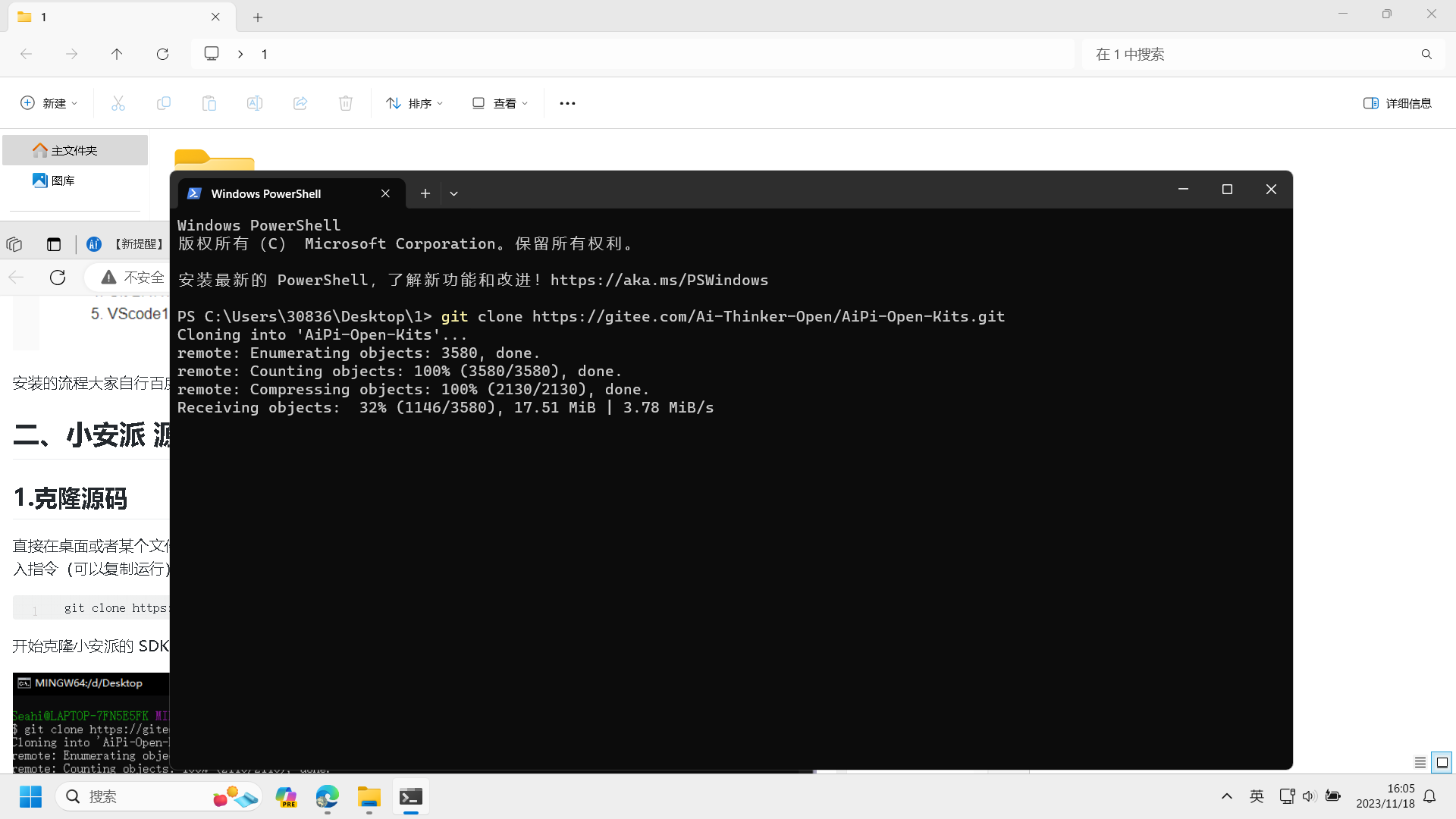Viewport: 1456px width, 819px height.
Task: Minimize the PowerShell window
Action: point(1183,189)
